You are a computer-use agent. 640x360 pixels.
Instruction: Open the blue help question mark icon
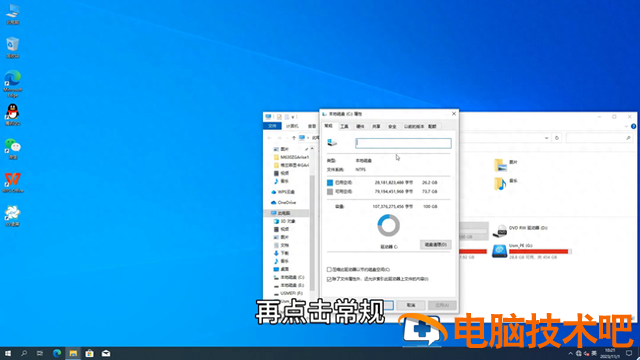(633, 127)
